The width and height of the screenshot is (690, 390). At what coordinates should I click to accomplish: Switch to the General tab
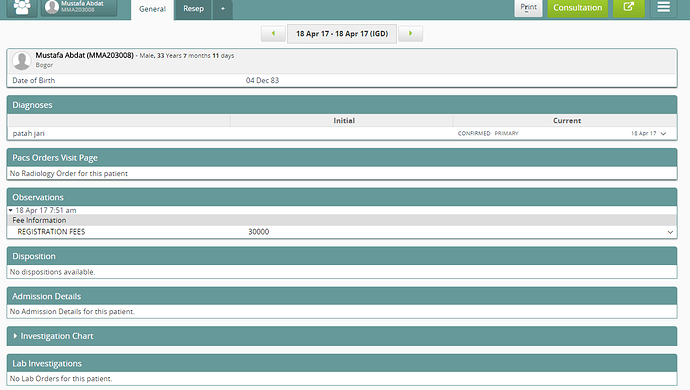(x=152, y=9)
